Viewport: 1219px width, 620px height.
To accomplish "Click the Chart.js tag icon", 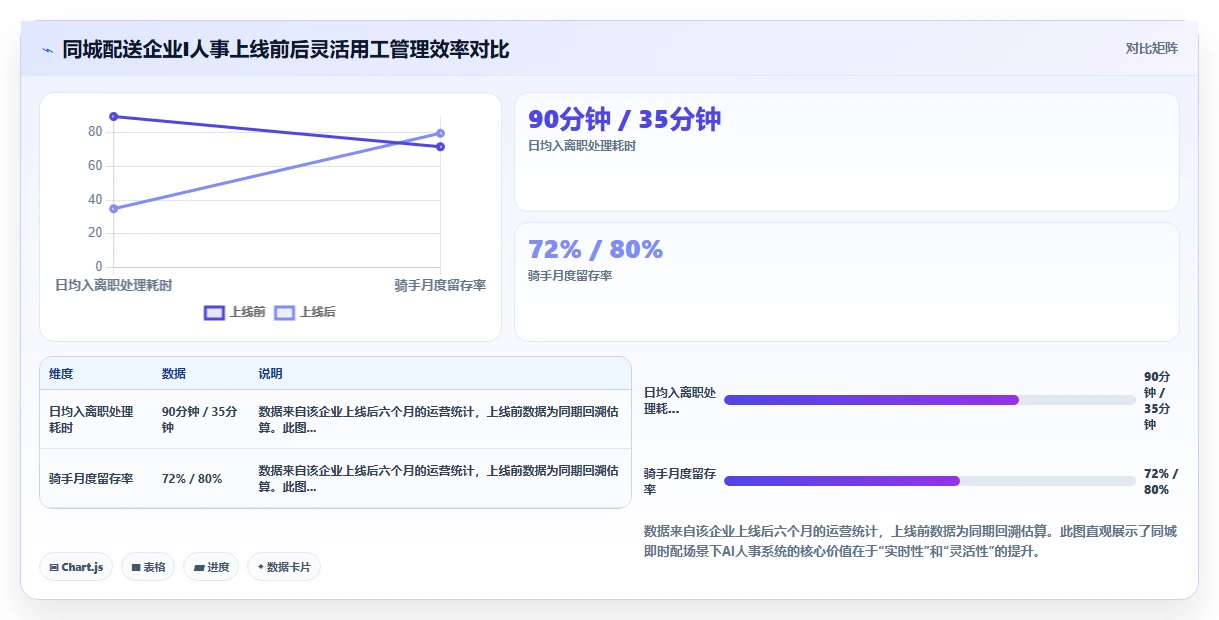I will pyautogui.click(x=53, y=567).
